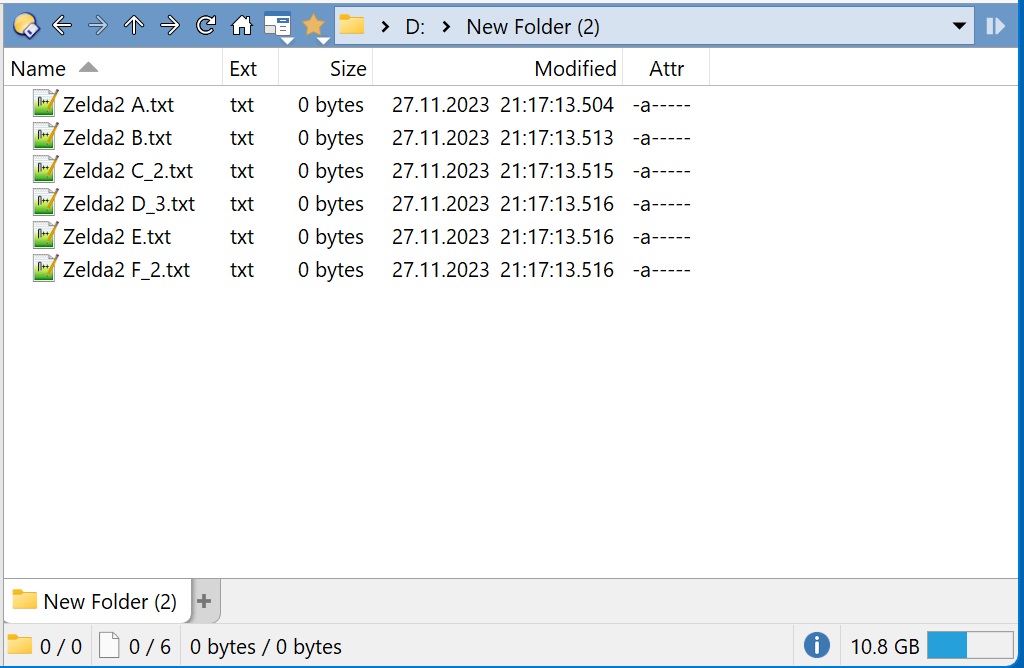Select the New Folder (2) tab
The height and width of the screenshot is (668, 1024).
tap(98, 601)
